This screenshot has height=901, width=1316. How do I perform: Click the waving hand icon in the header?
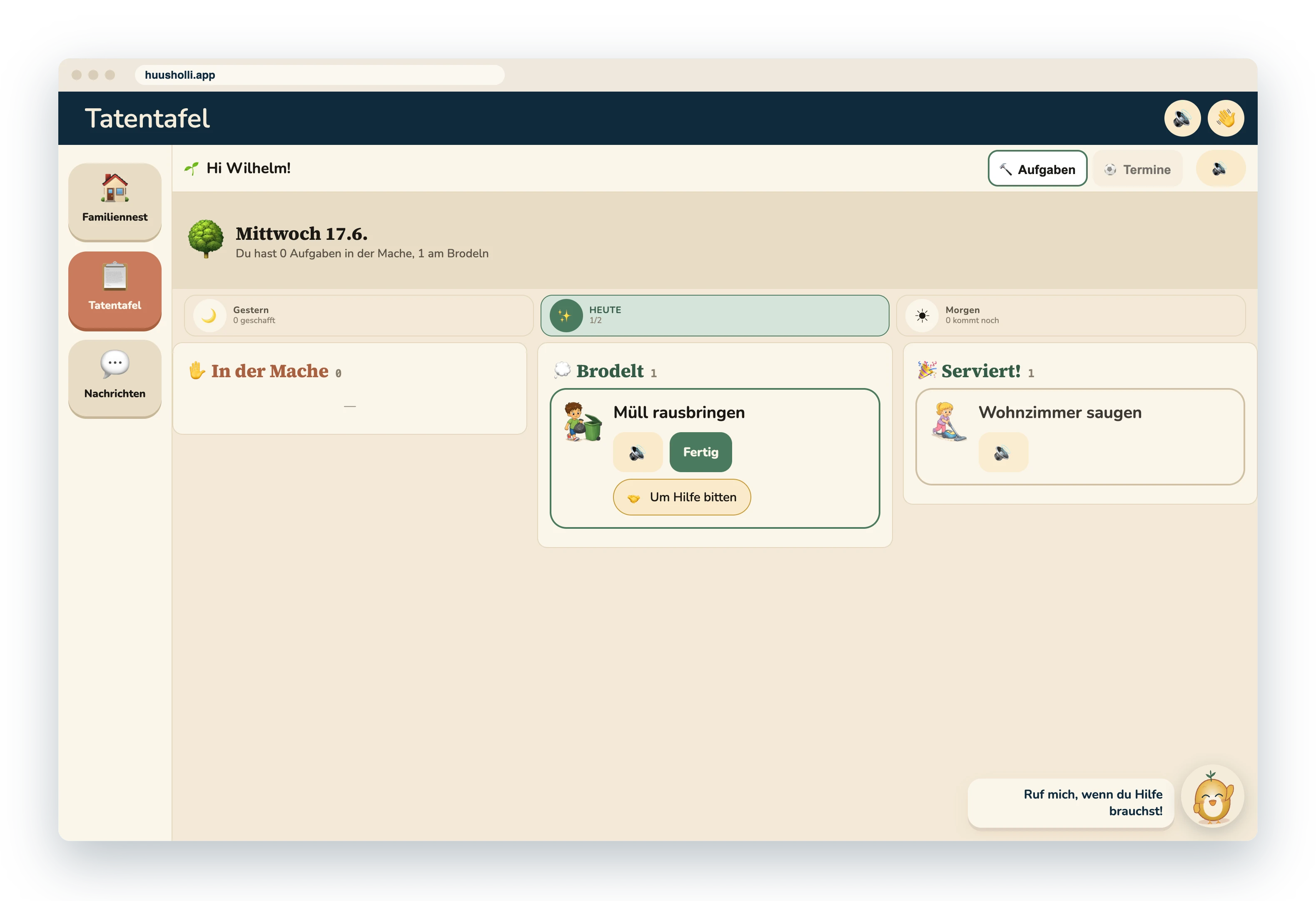1225,118
